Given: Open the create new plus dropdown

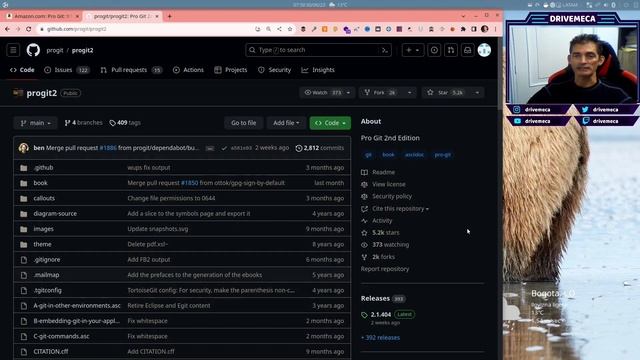Looking at the screenshot, I should pos(413,50).
